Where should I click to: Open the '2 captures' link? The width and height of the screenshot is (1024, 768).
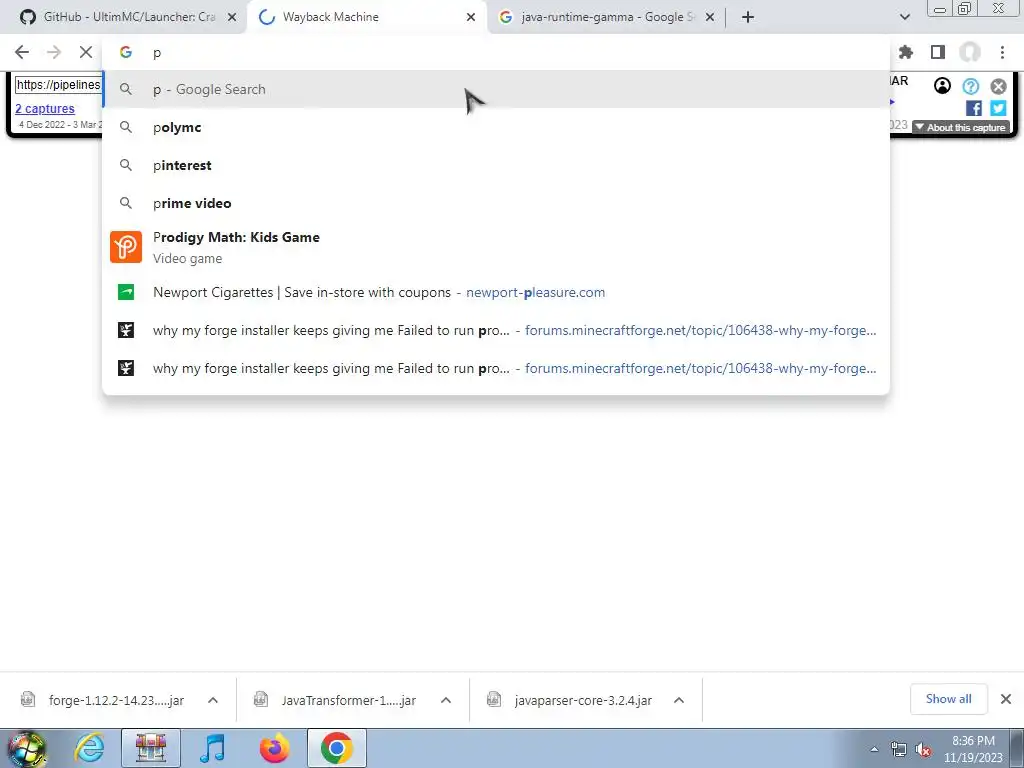tap(45, 108)
